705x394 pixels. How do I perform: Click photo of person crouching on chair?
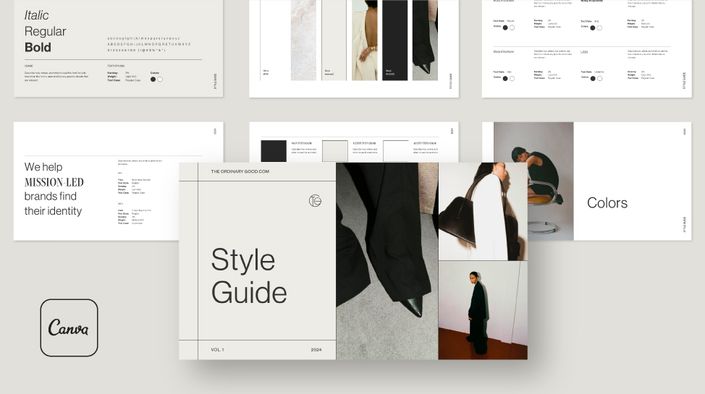pyautogui.click(x=534, y=181)
